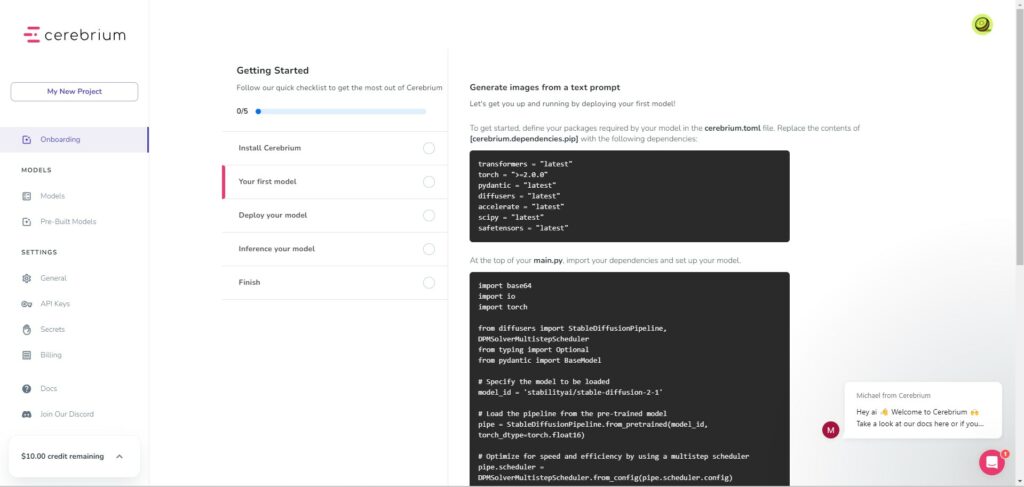The image size is (1024, 487).
Task: Open the user avatar menu
Action: tap(982, 25)
